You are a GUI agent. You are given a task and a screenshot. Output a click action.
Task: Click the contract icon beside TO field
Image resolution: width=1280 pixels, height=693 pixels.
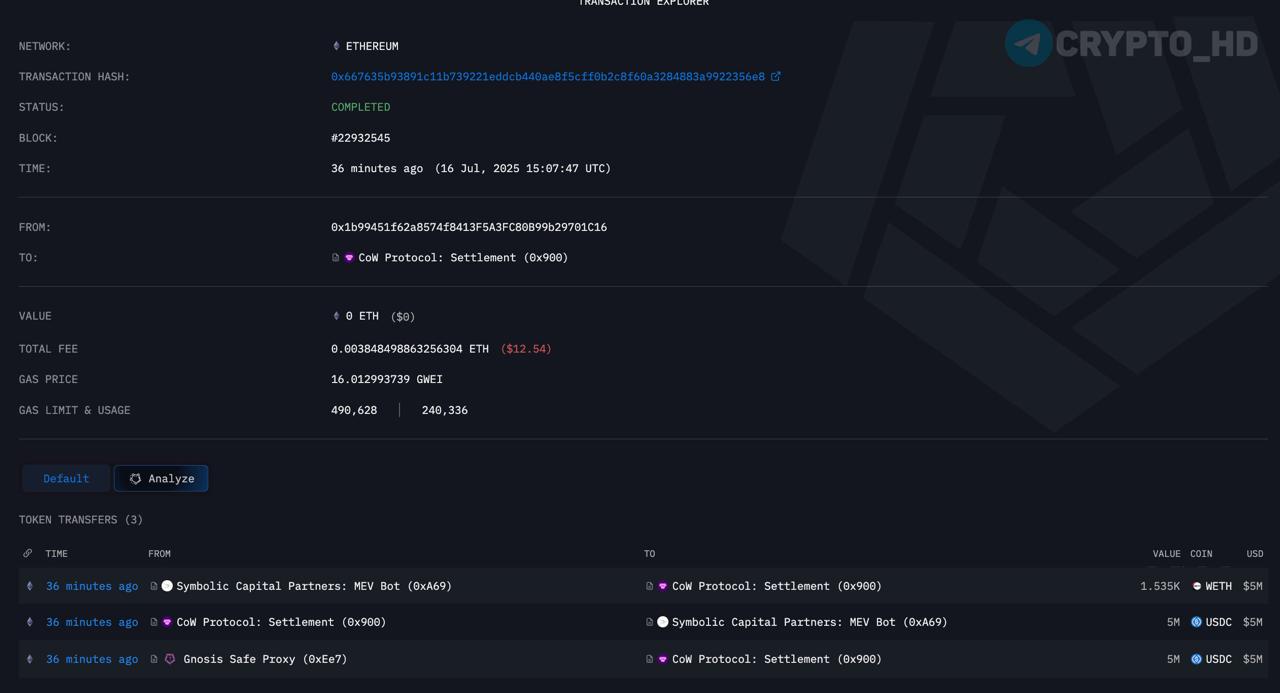336,257
